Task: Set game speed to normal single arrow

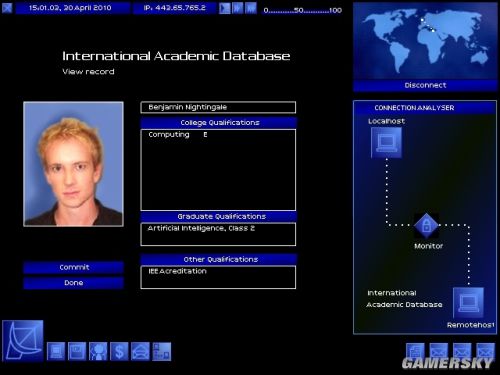Action: point(225,8)
